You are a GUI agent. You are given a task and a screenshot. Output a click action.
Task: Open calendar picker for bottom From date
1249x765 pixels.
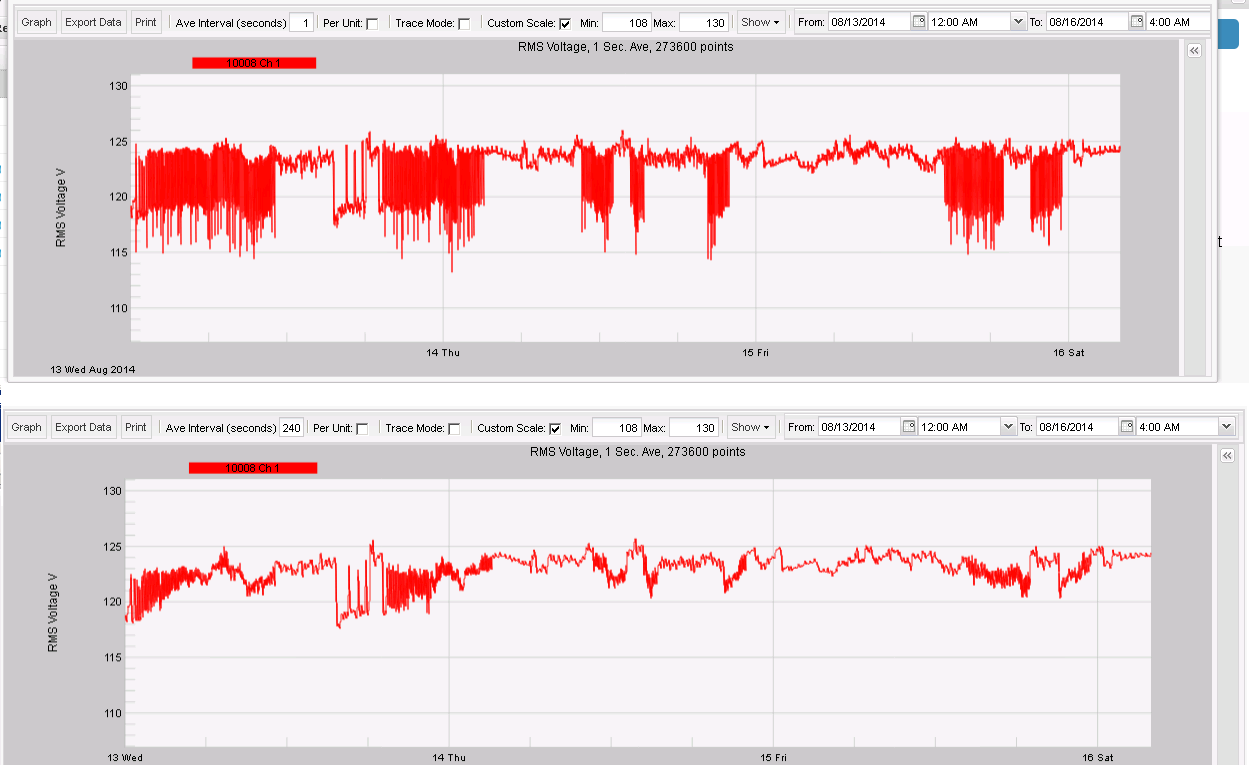909,426
